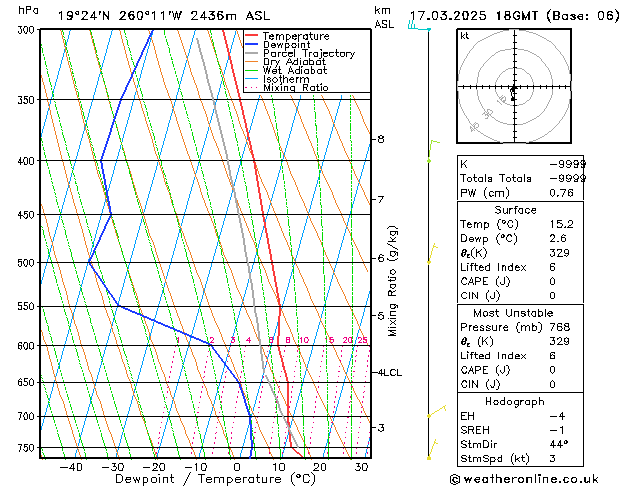The height and width of the screenshot is (486, 629).
Task: Click the SREH value -1
Action: (x=557, y=430)
